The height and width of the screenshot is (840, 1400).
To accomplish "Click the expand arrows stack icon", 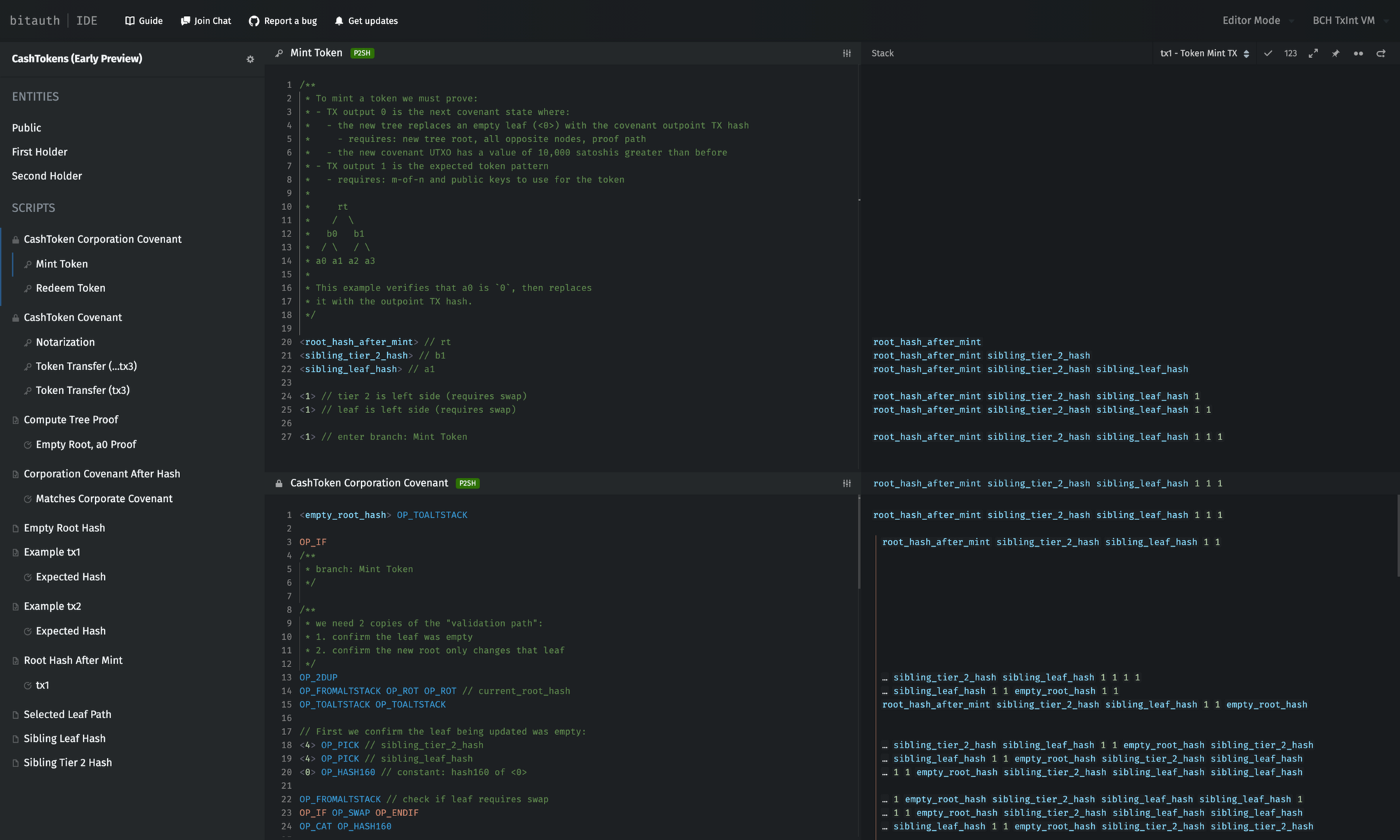I will [1313, 53].
